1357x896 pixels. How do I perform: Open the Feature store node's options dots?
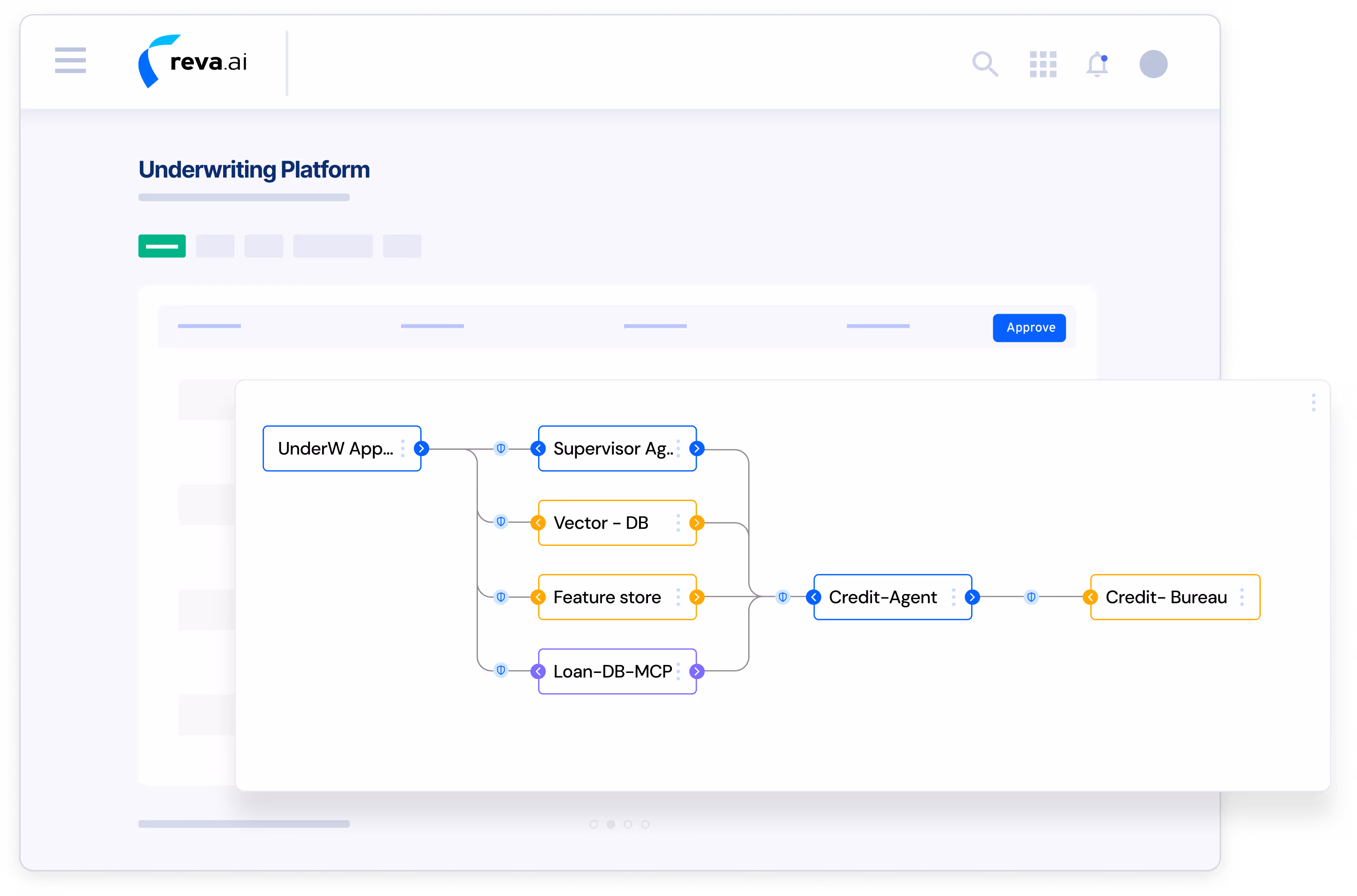[678, 597]
